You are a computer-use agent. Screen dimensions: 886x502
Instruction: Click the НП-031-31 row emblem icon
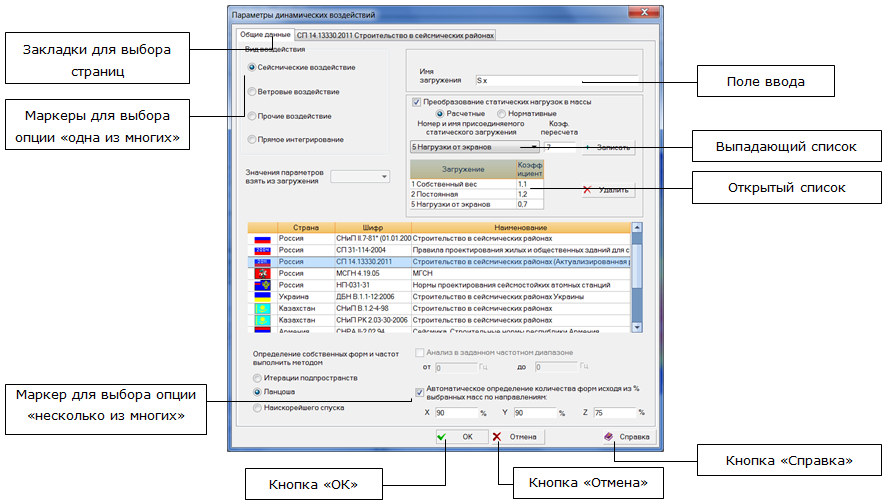262,284
